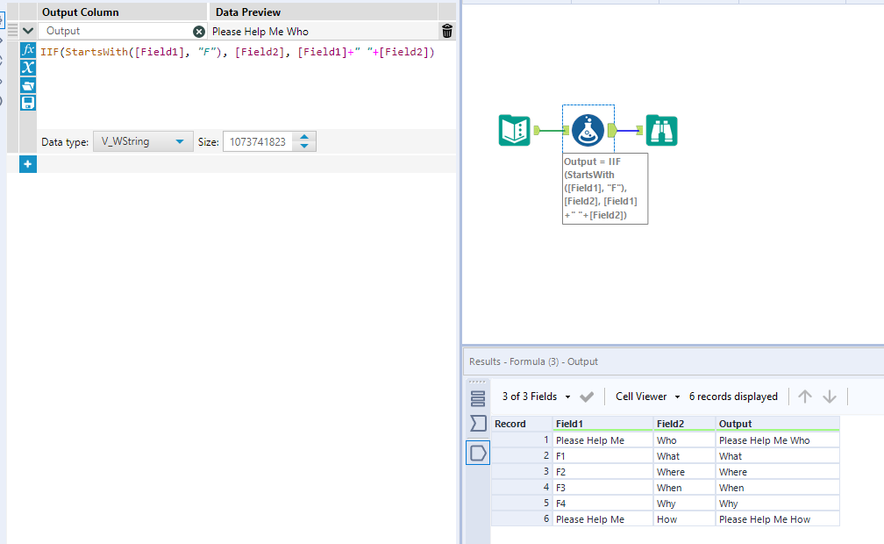Increase the Size value stepper
884x544 pixels.
click(x=305, y=137)
